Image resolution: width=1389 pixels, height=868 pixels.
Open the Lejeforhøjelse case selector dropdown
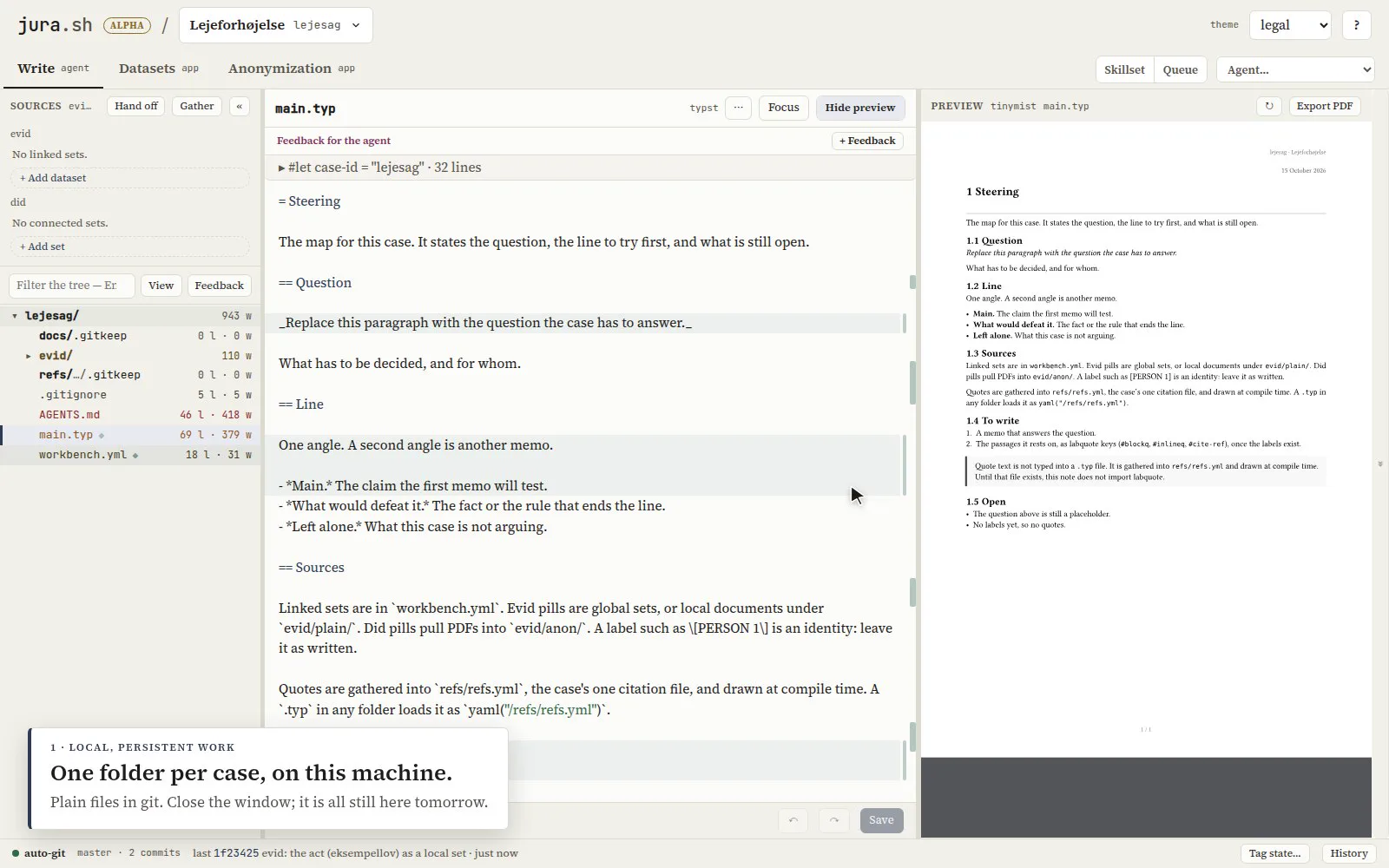[x=276, y=25]
